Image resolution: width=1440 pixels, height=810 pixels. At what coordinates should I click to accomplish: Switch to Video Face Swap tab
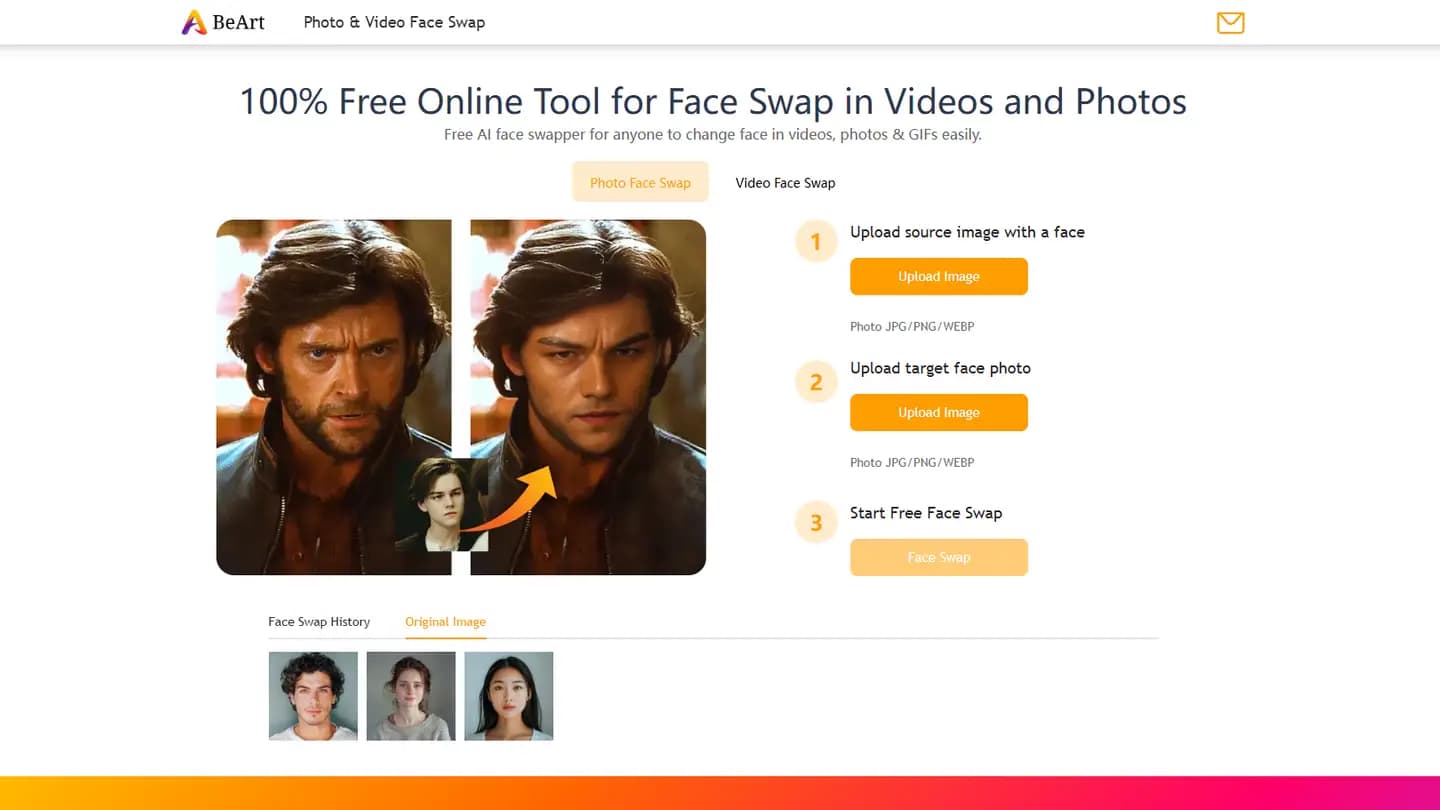[x=785, y=182]
